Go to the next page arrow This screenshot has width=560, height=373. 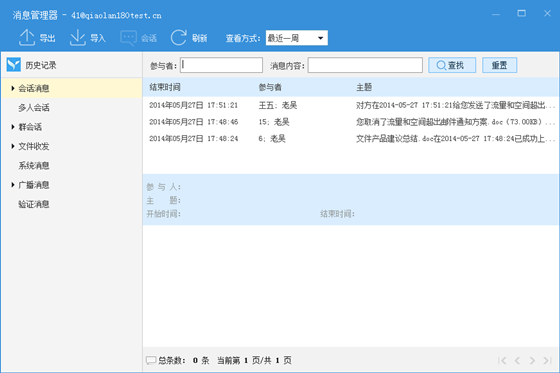tap(532, 360)
